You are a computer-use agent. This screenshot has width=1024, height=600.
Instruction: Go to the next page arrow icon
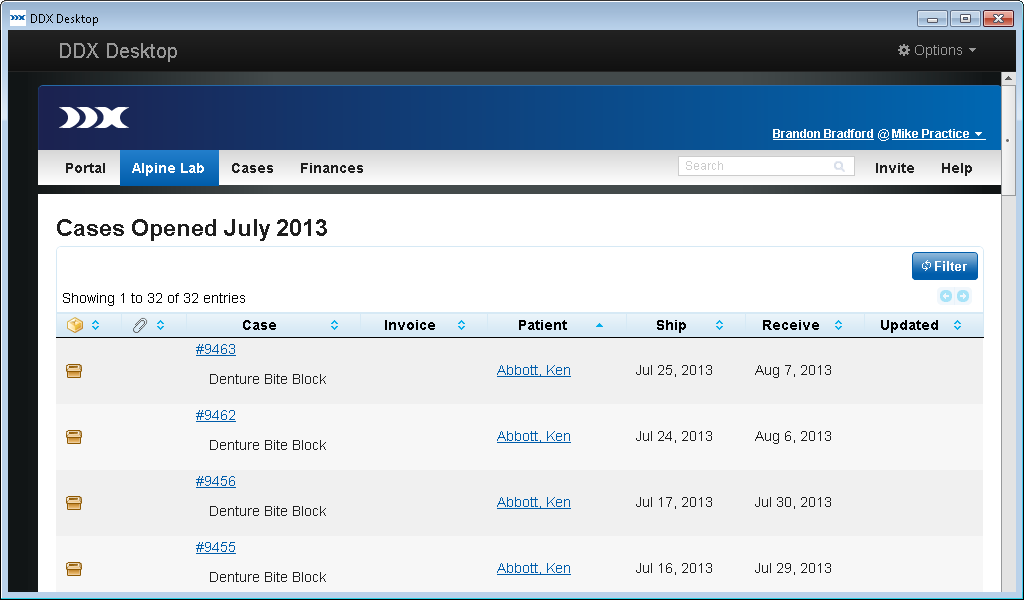point(962,296)
